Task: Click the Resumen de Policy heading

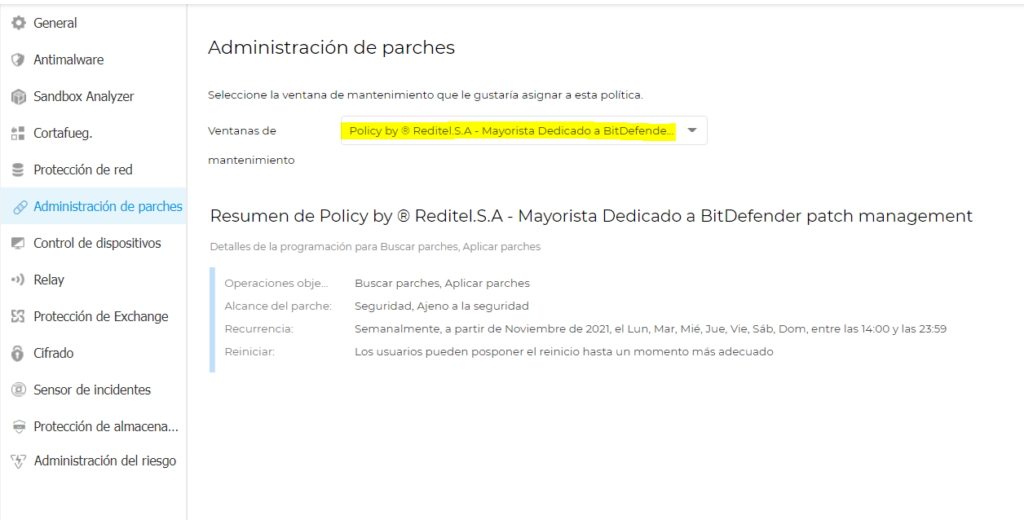Action: click(591, 216)
